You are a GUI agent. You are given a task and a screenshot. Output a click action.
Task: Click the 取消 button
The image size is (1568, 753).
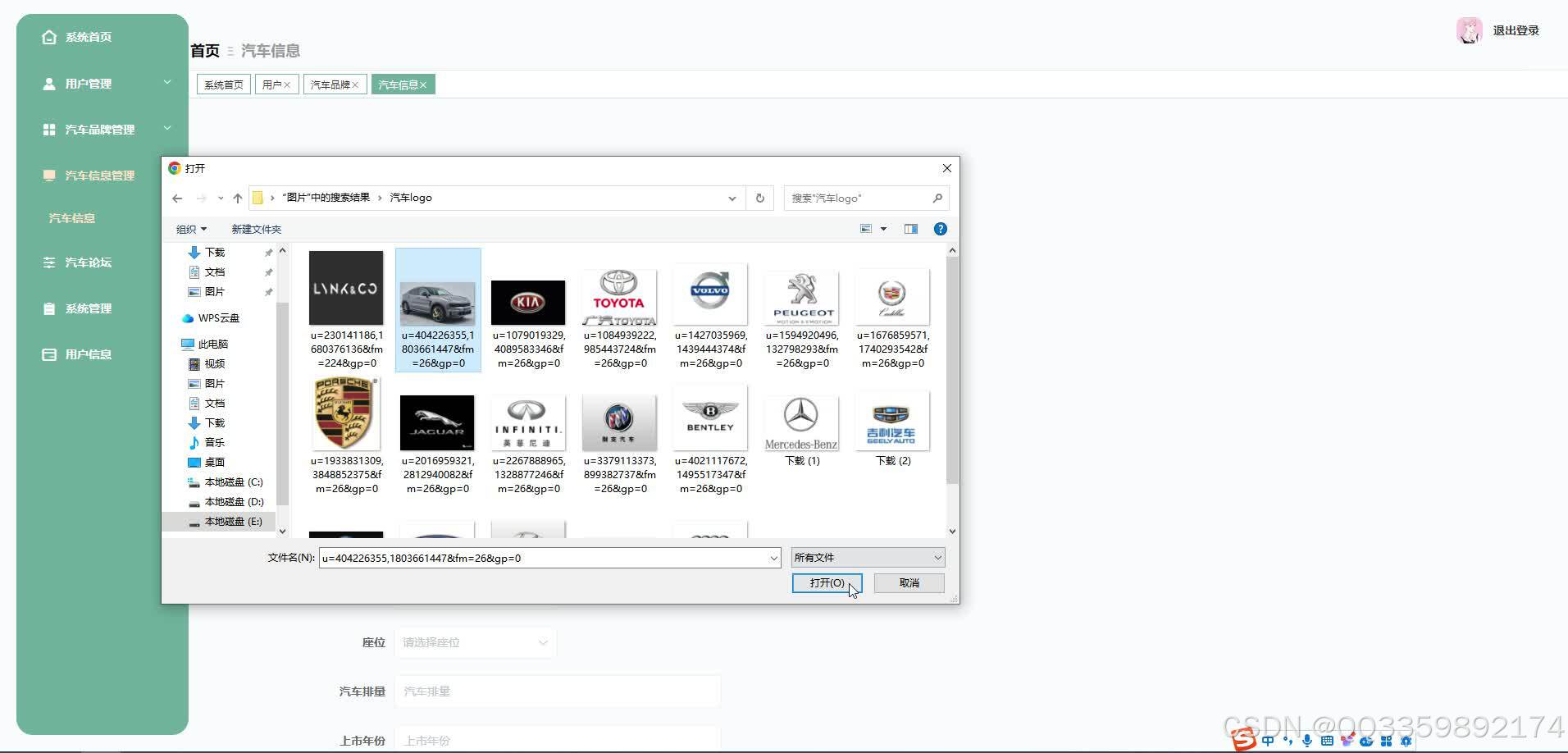coord(909,583)
